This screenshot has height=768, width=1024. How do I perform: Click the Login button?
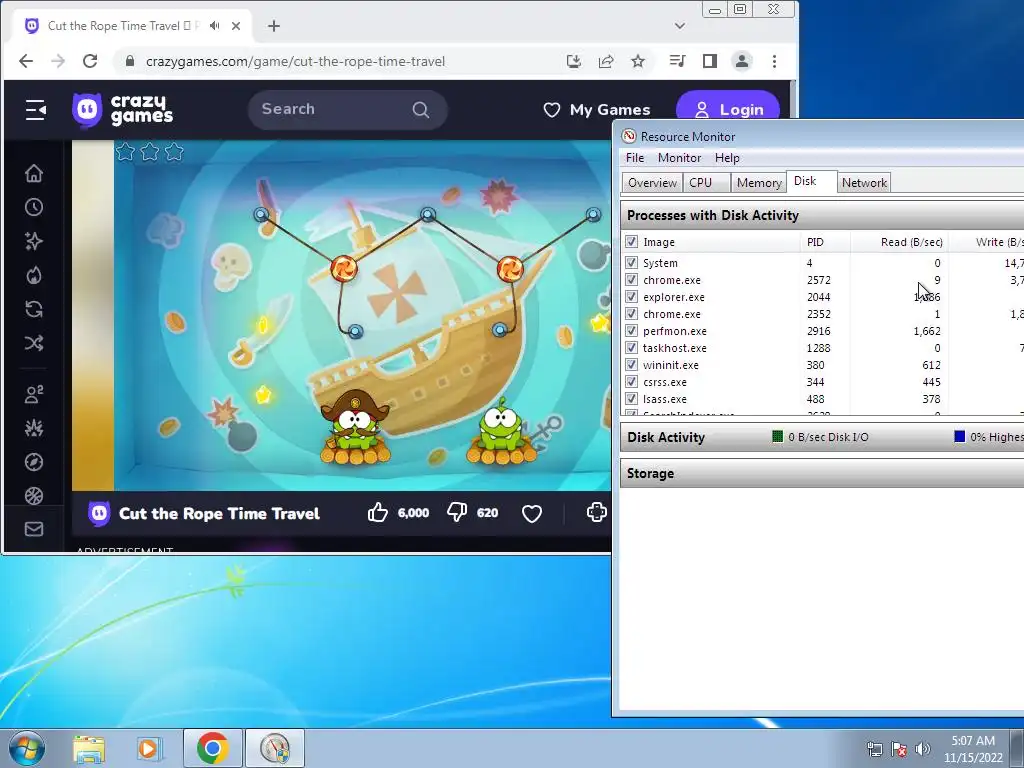728,110
